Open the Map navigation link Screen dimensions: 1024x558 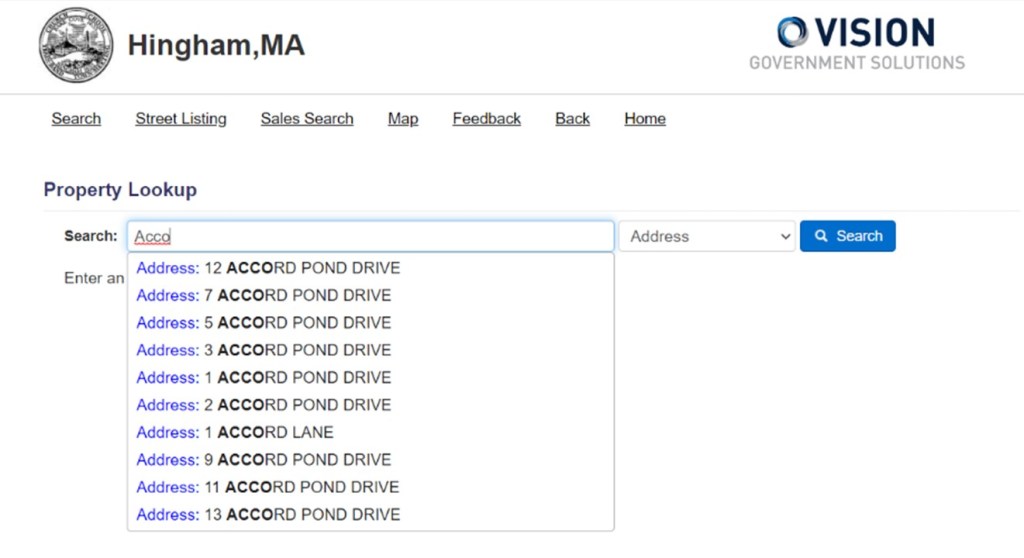(x=403, y=118)
